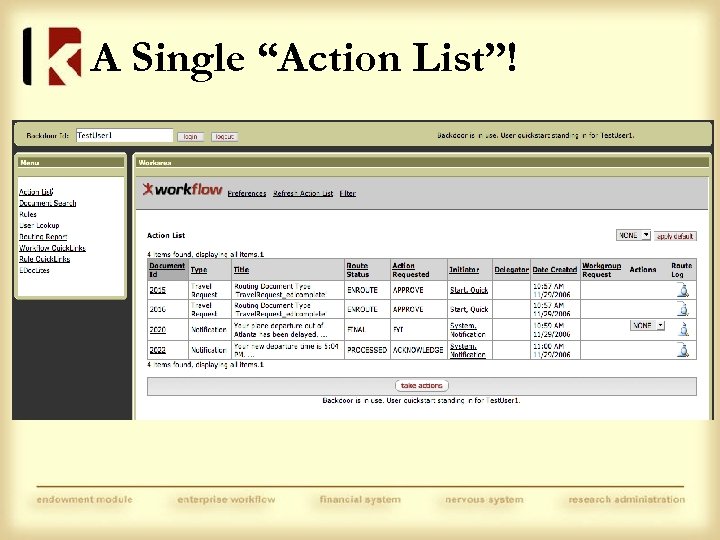Open the NONE default action dropdown
Screen dimensions: 720x540
coord(633,235)
